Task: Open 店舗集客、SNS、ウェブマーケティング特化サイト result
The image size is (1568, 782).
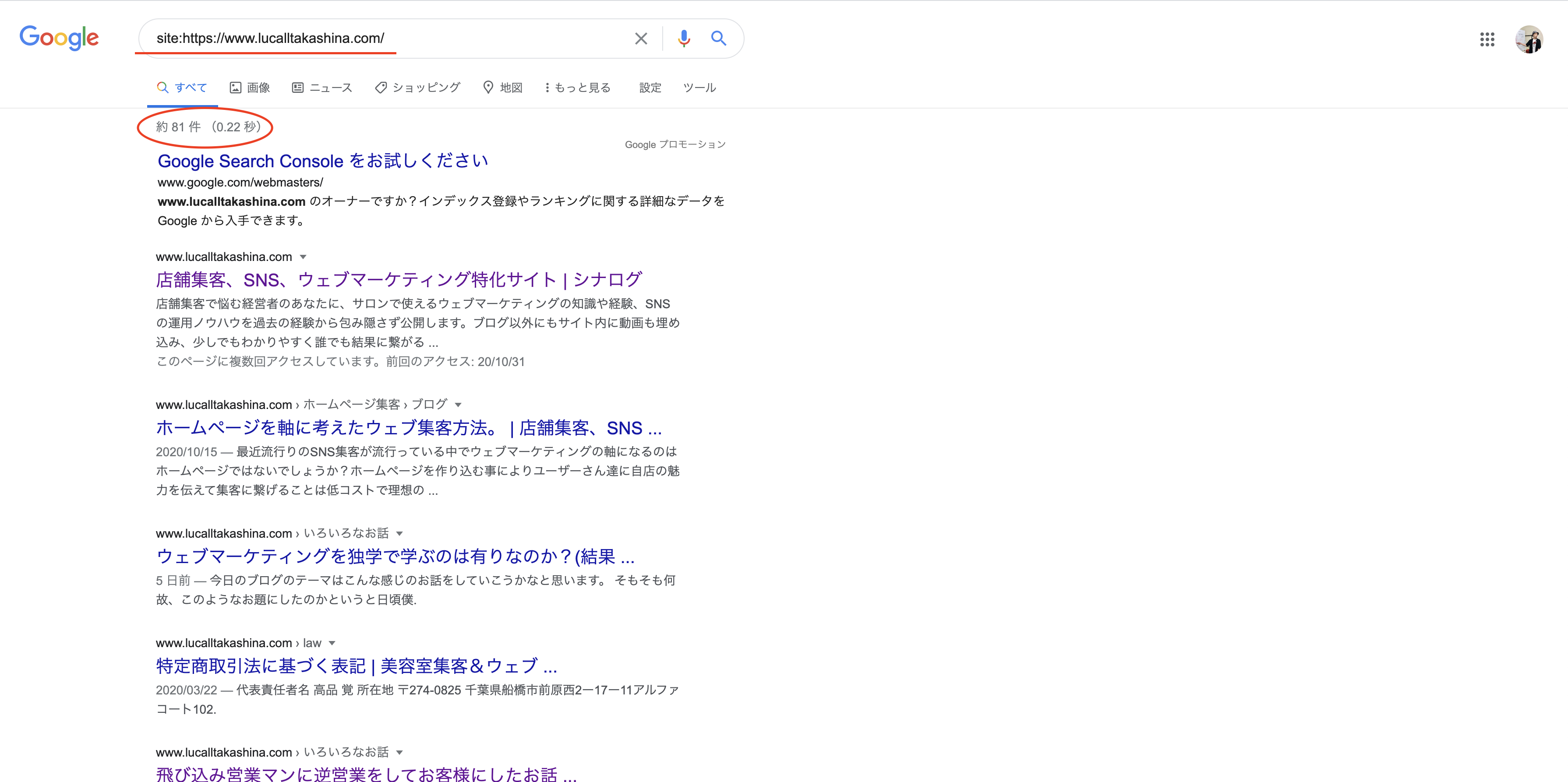Action: (x=399, y=279)
